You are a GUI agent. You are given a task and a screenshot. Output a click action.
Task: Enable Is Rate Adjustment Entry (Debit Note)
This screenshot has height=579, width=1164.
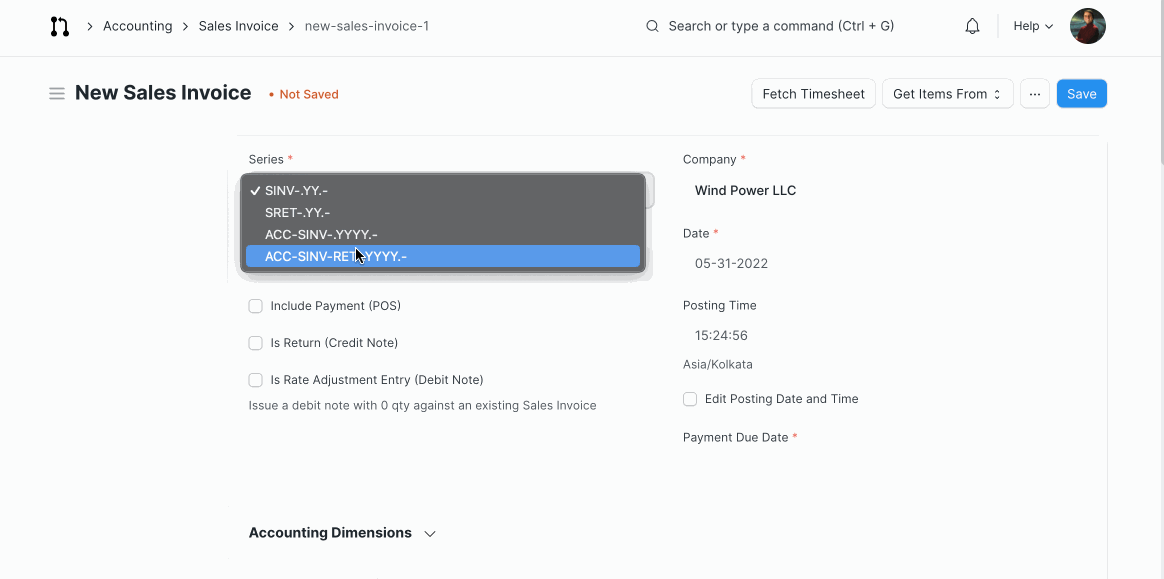pyautogui.click(x=255, y=380)
